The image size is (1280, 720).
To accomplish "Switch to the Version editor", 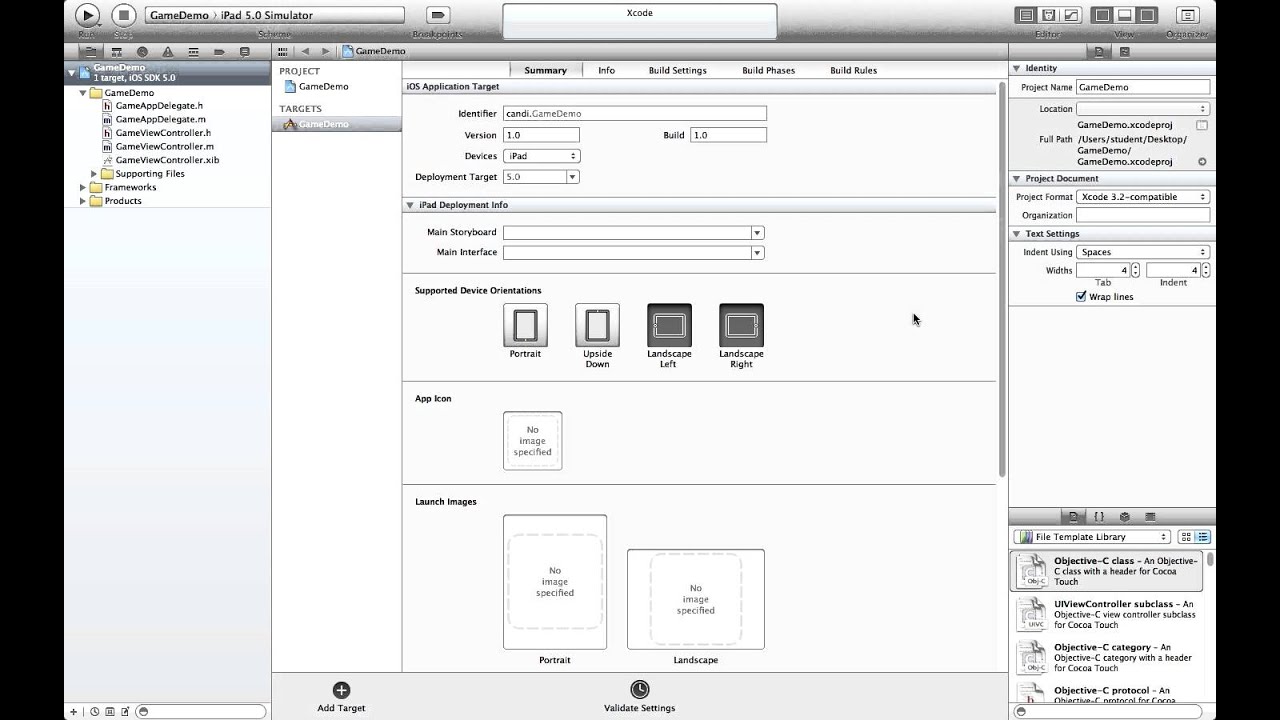I will click(1071, 15).
